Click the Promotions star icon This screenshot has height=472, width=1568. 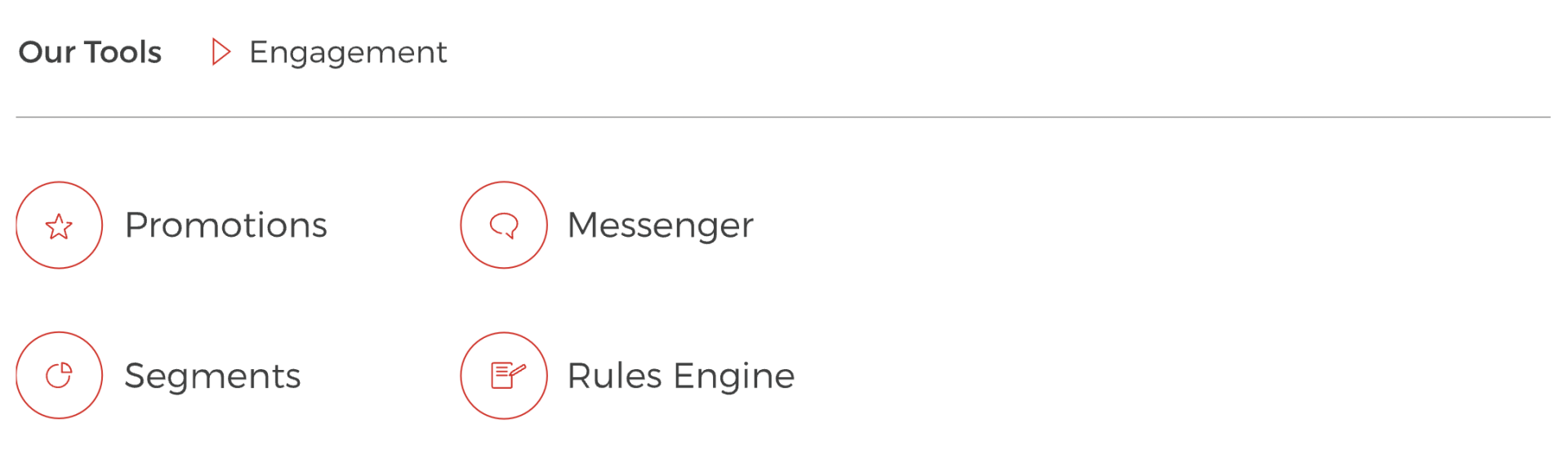click(59, 226)
